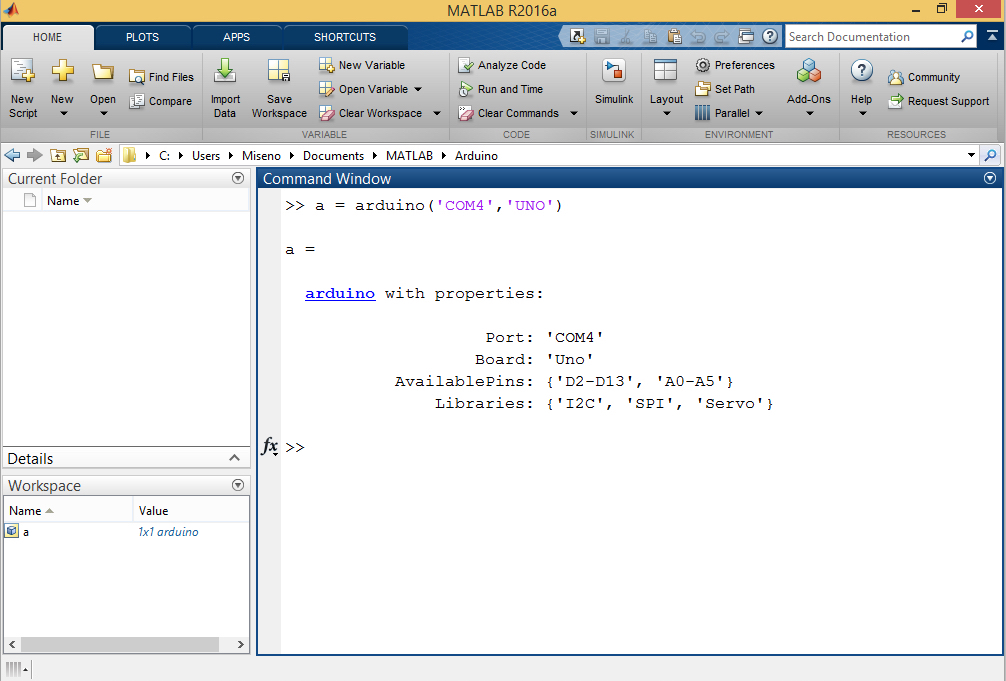1006x681 pixels.
Task: Click Set Path
Action: click(726, 89)
